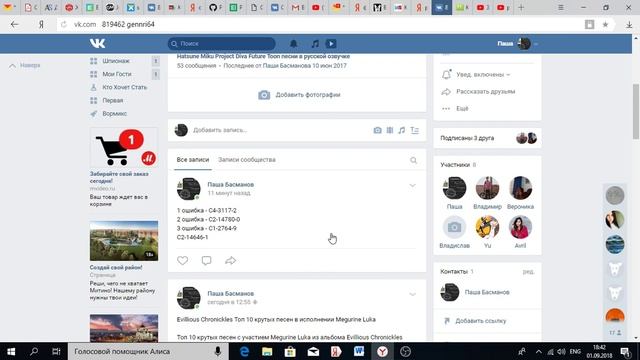Viewport: 640px width, 360px height.
Task: Switch to Записи сообщества tab
Action: pos(247,160)
